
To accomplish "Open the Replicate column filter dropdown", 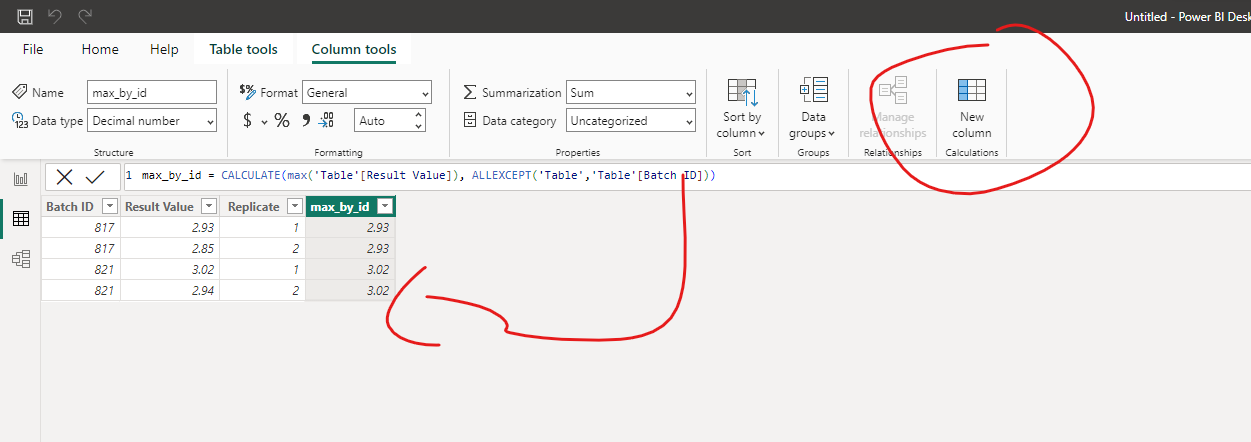I will pyautogui.click(x=294, y=206).
